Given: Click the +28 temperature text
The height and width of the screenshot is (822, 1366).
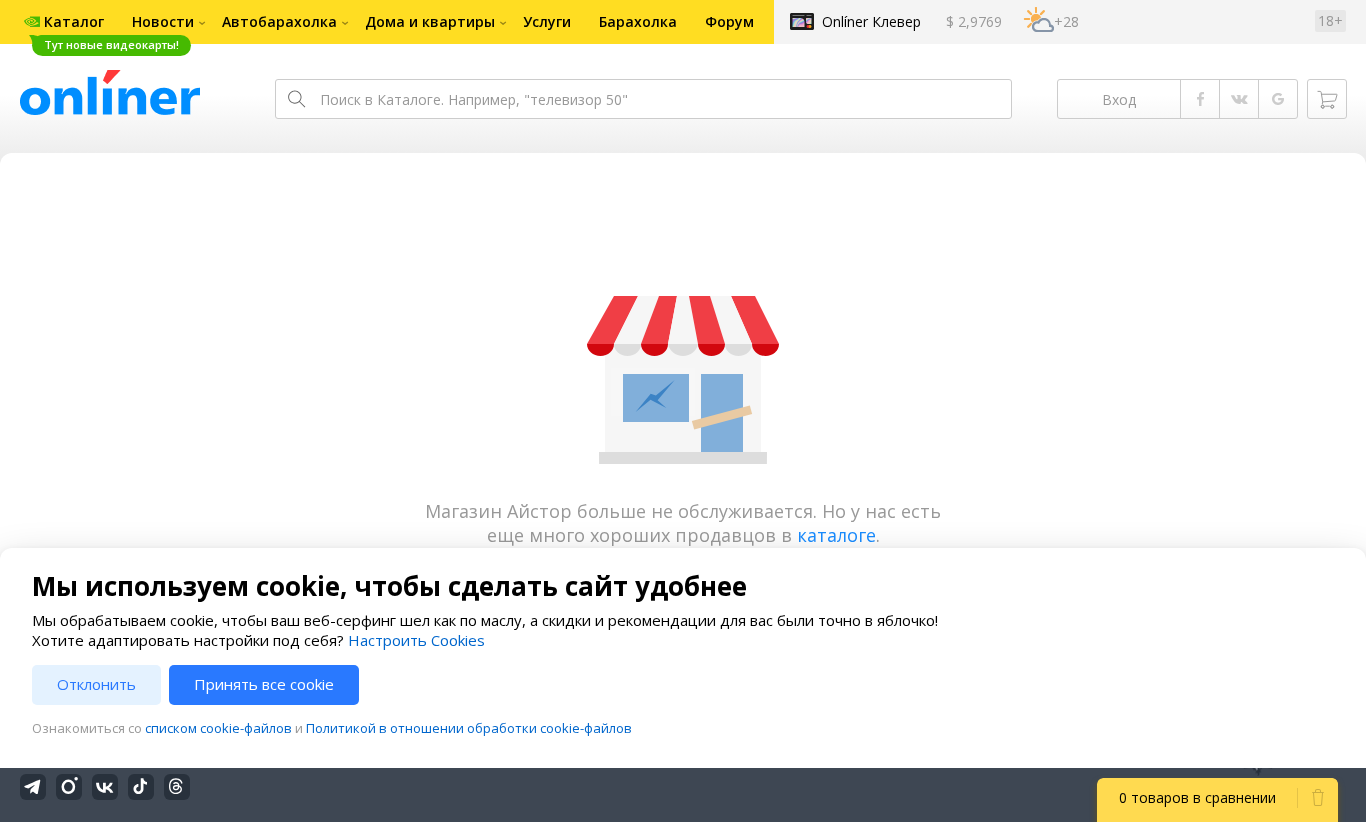Looking at the screenshot, I should [1066, 22].
